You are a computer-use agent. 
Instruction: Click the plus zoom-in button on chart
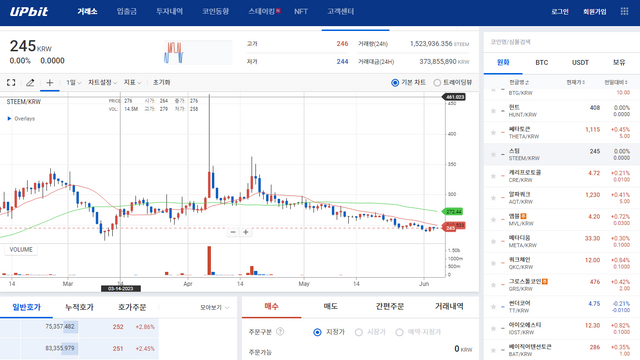(246, 232)
